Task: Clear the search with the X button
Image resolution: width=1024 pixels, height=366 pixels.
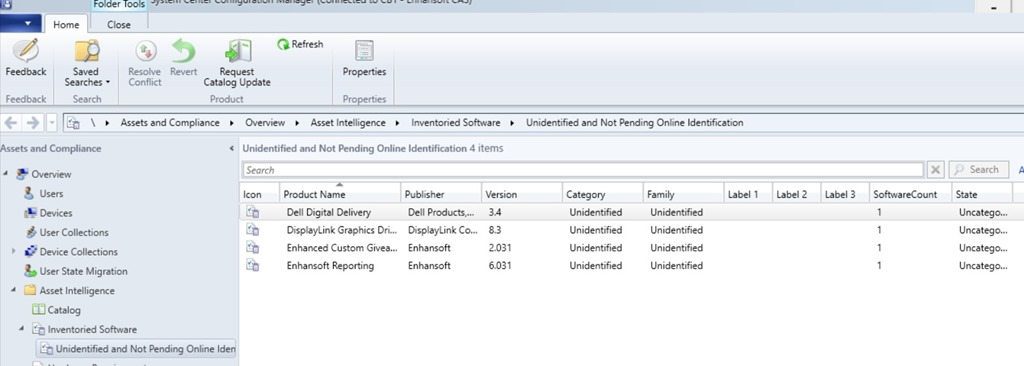Action: pos(936,170)
